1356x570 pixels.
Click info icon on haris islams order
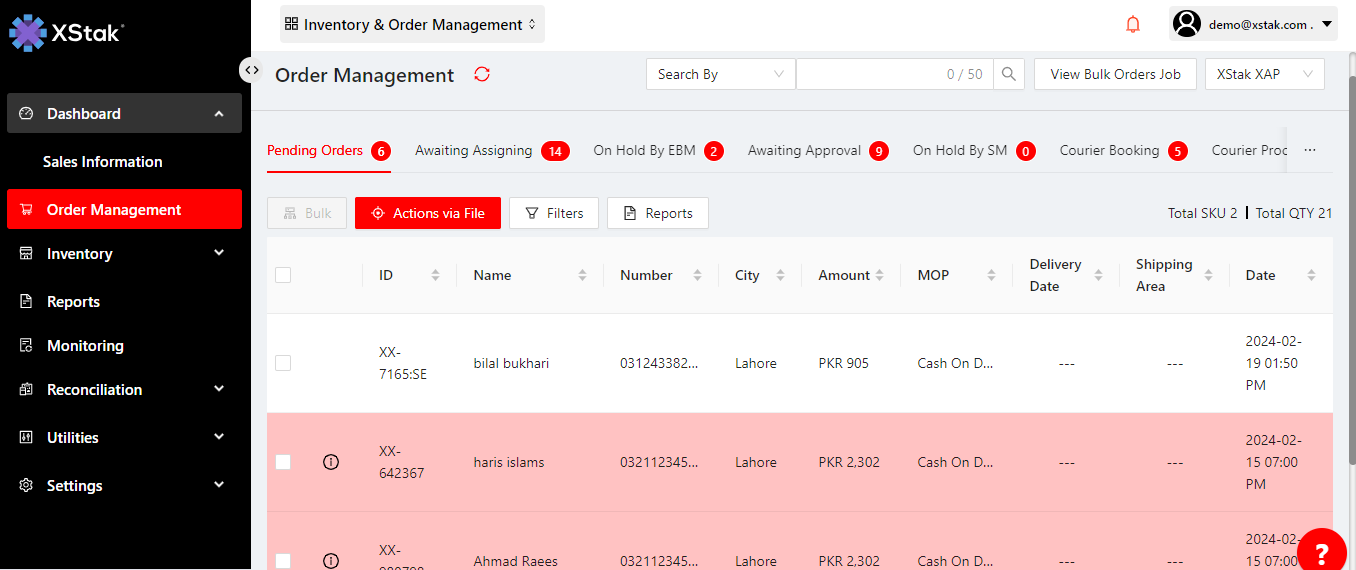click(x=331, y=462)
